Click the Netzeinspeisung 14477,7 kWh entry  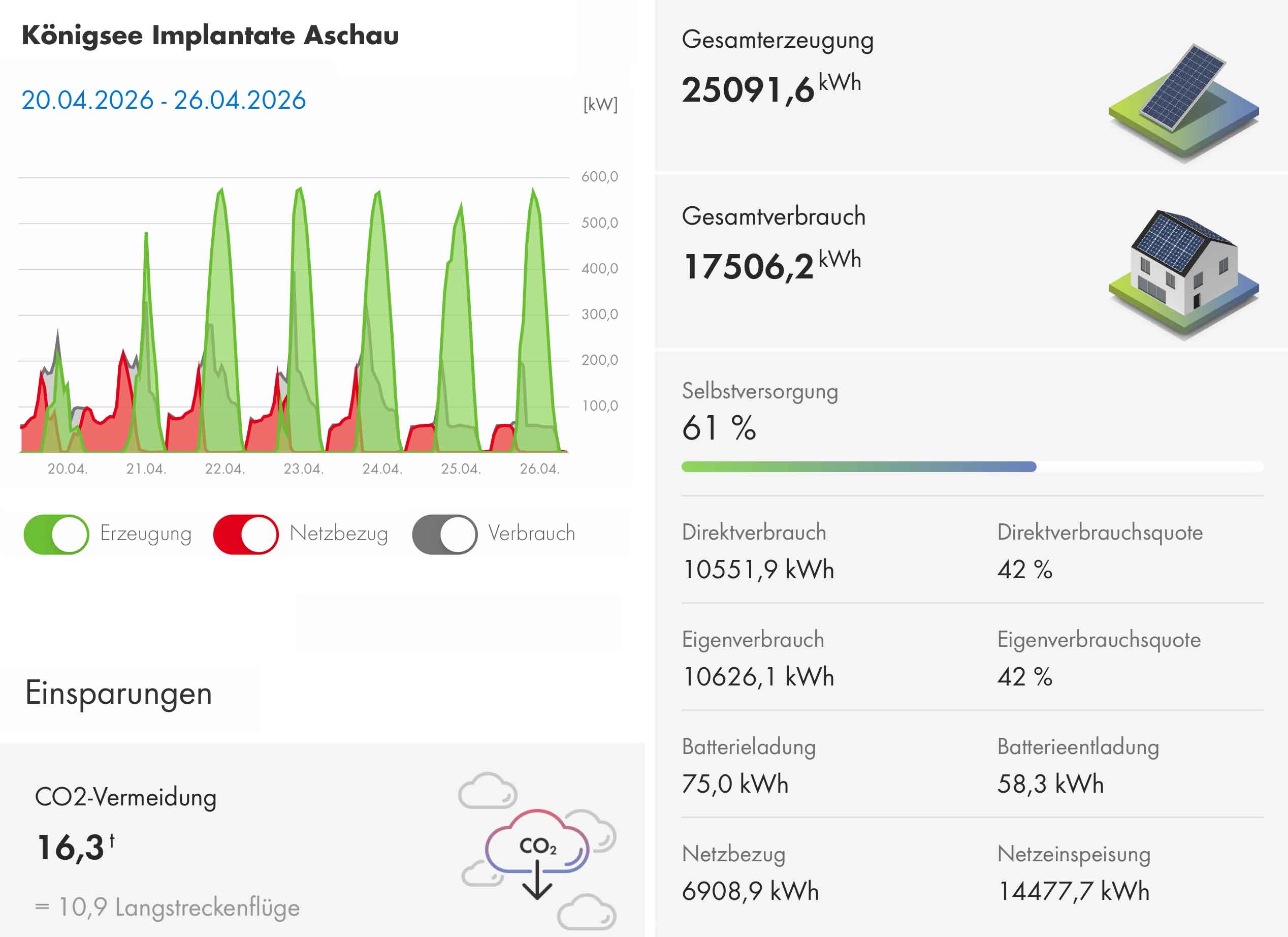point(1073,890)
